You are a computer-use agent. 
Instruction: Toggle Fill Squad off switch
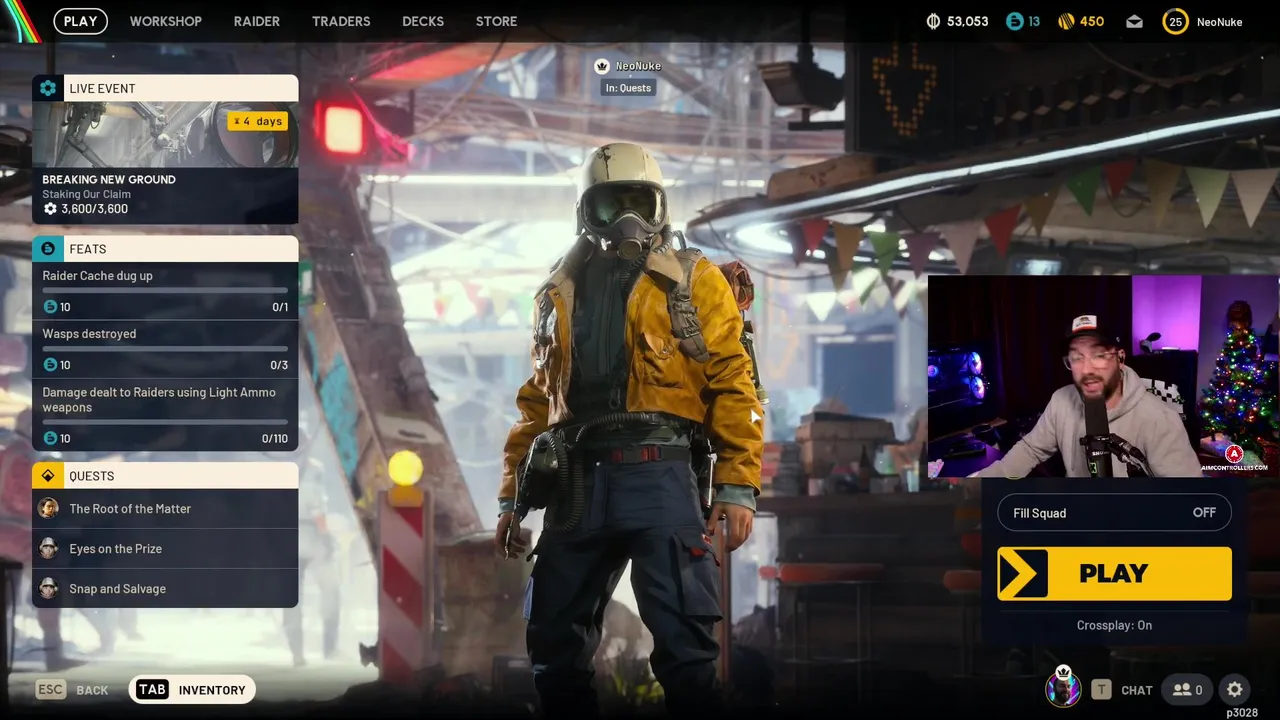(1115, 513)
